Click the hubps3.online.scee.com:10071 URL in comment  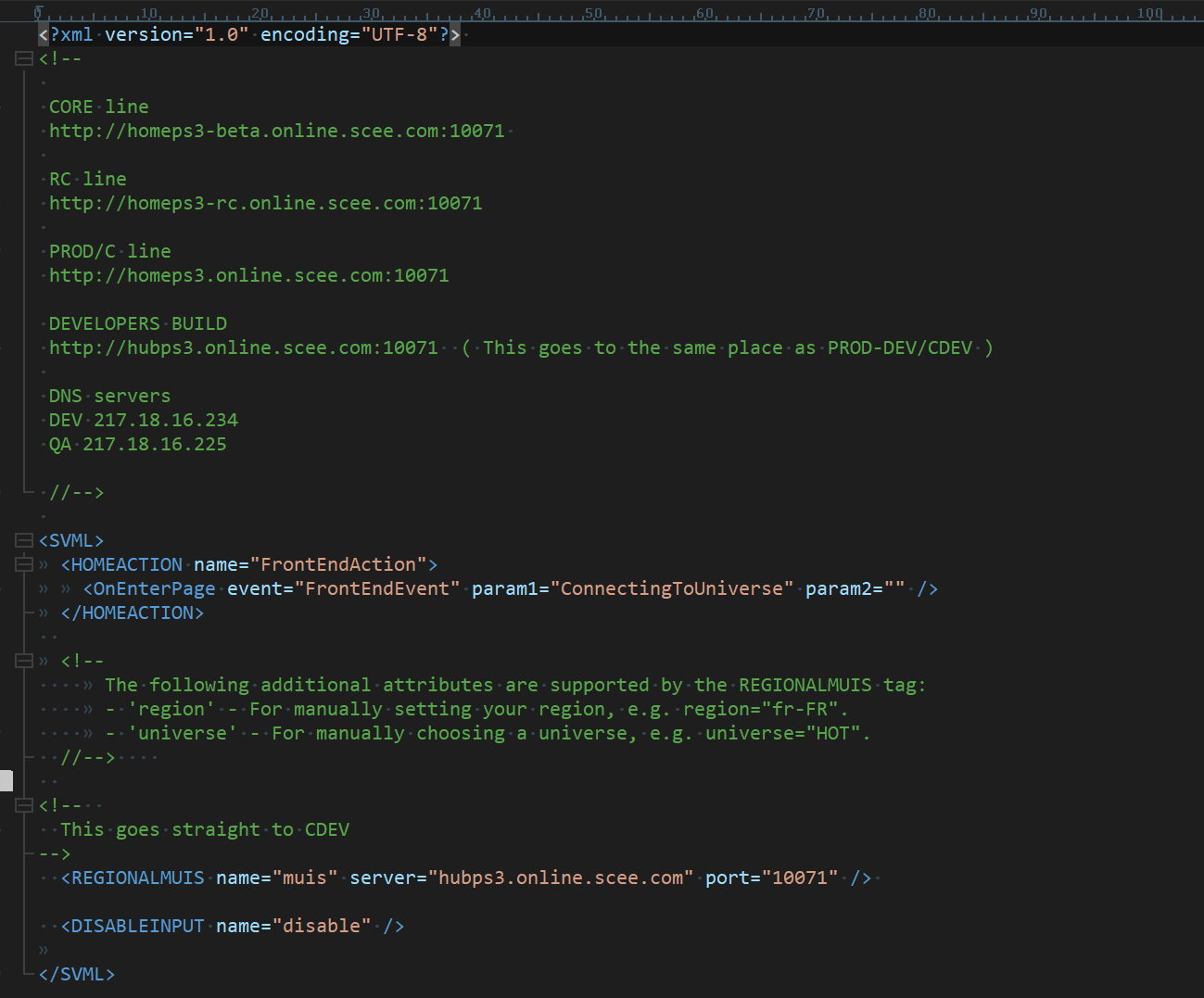point(244,347)
